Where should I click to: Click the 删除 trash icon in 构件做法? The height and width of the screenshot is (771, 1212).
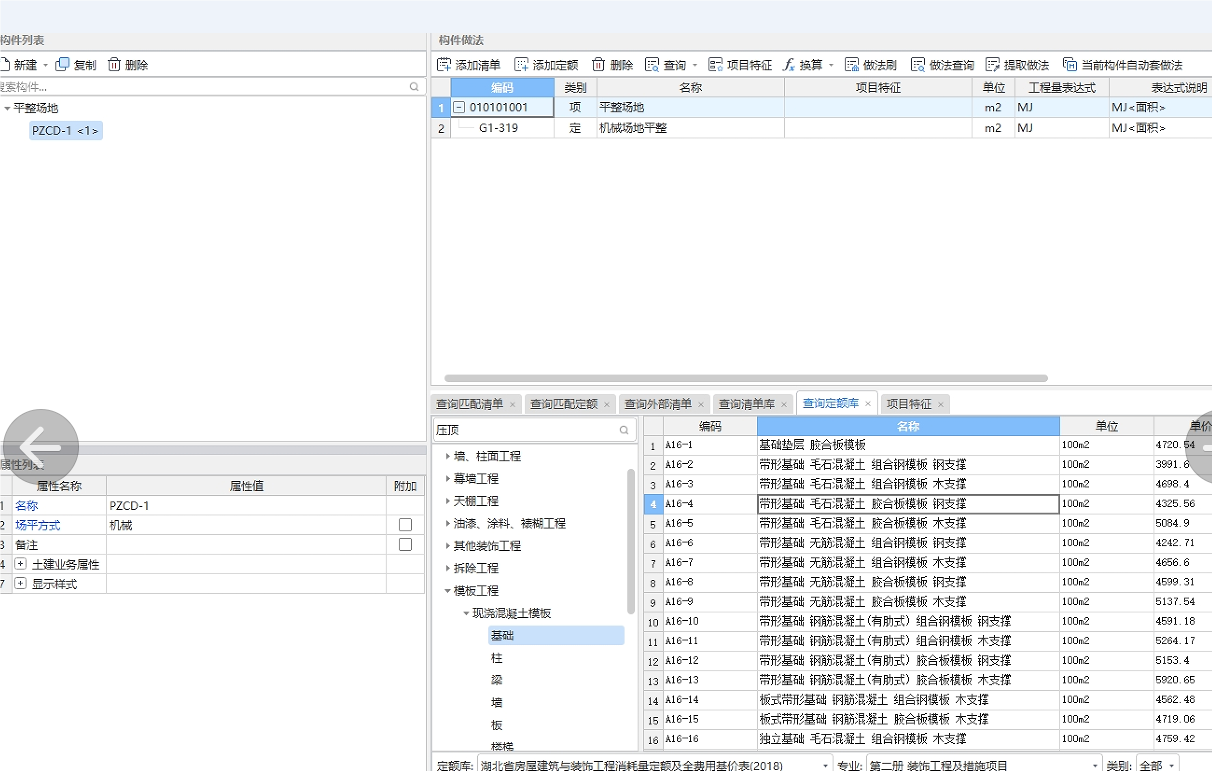tap(599, 65)
